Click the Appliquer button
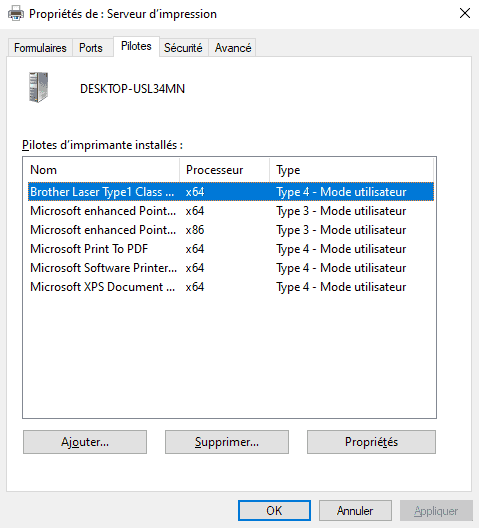479x528 pixels. [x=436, y=510]
